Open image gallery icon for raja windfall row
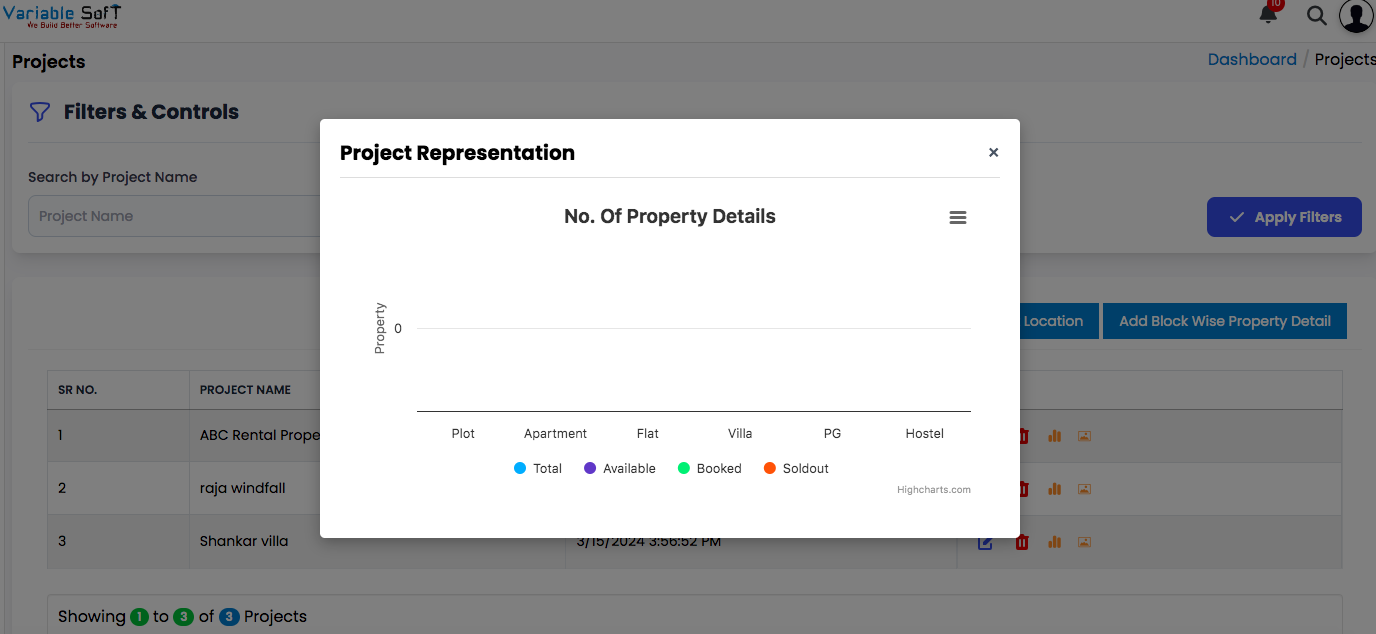The height and width of the screenshot is (634, 1376). 1084,489
